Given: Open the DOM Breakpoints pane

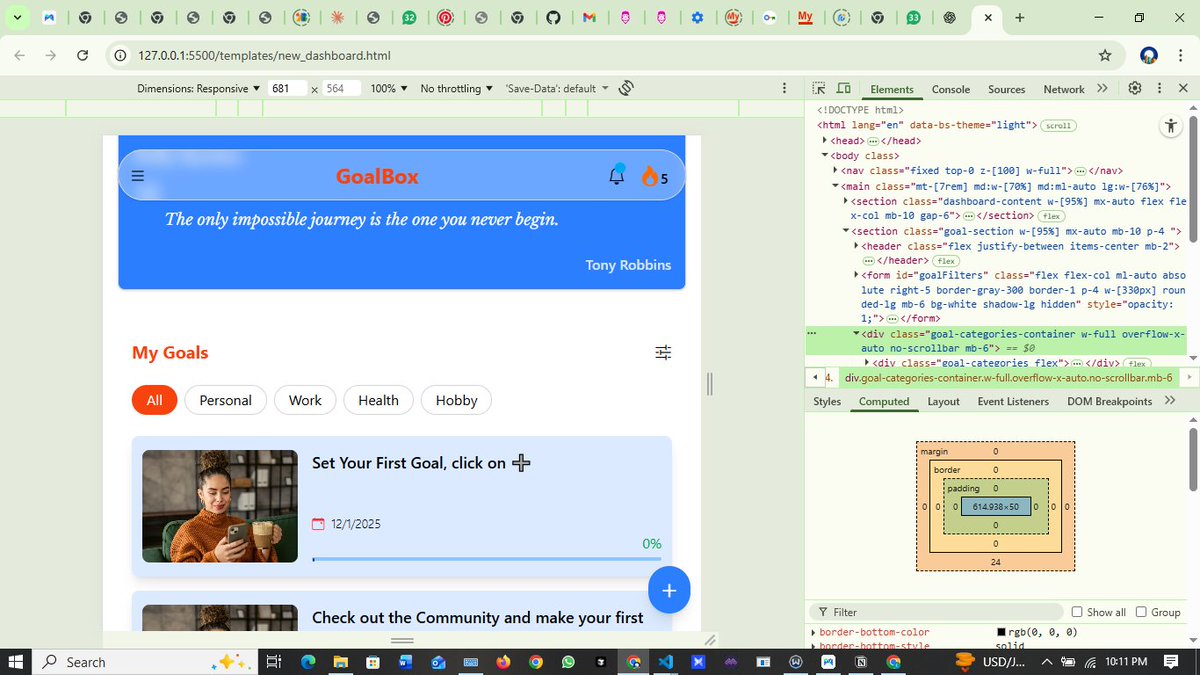Looking at the screenshot, I should (1109, 401).
